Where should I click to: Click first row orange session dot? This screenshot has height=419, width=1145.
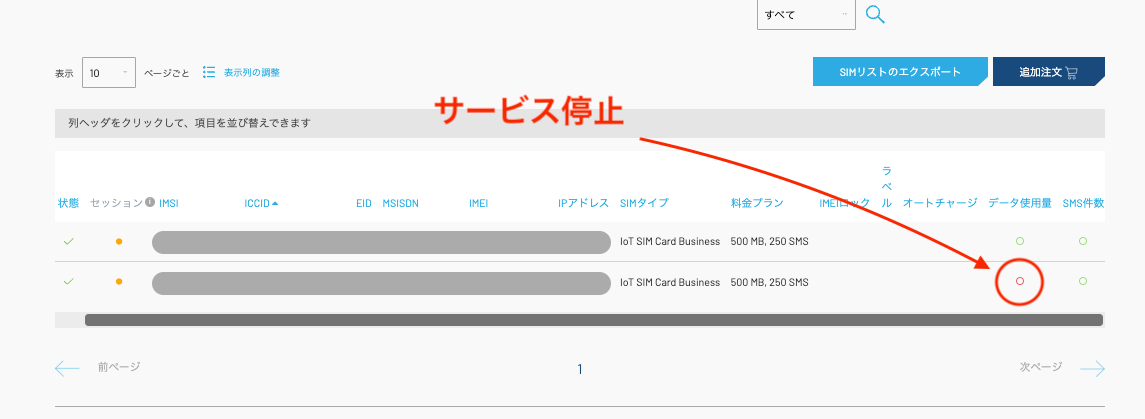pyautogui.click(x=119, y=241)
